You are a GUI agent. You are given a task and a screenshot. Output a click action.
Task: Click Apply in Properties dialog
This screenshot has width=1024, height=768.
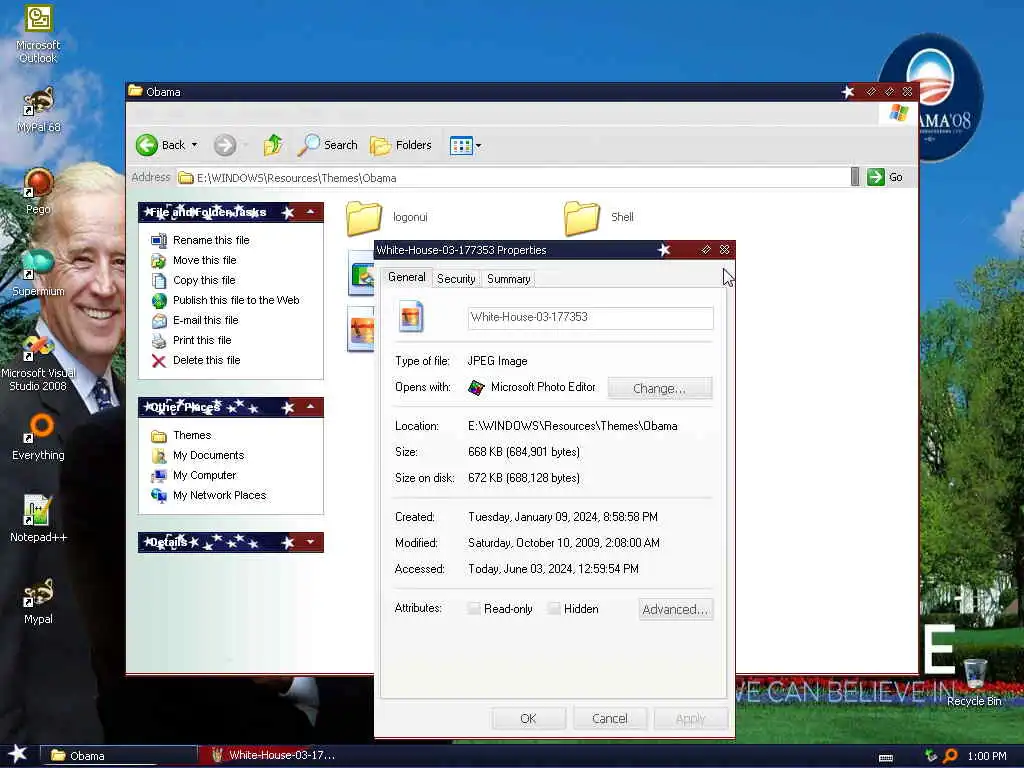tap(690, 719)
